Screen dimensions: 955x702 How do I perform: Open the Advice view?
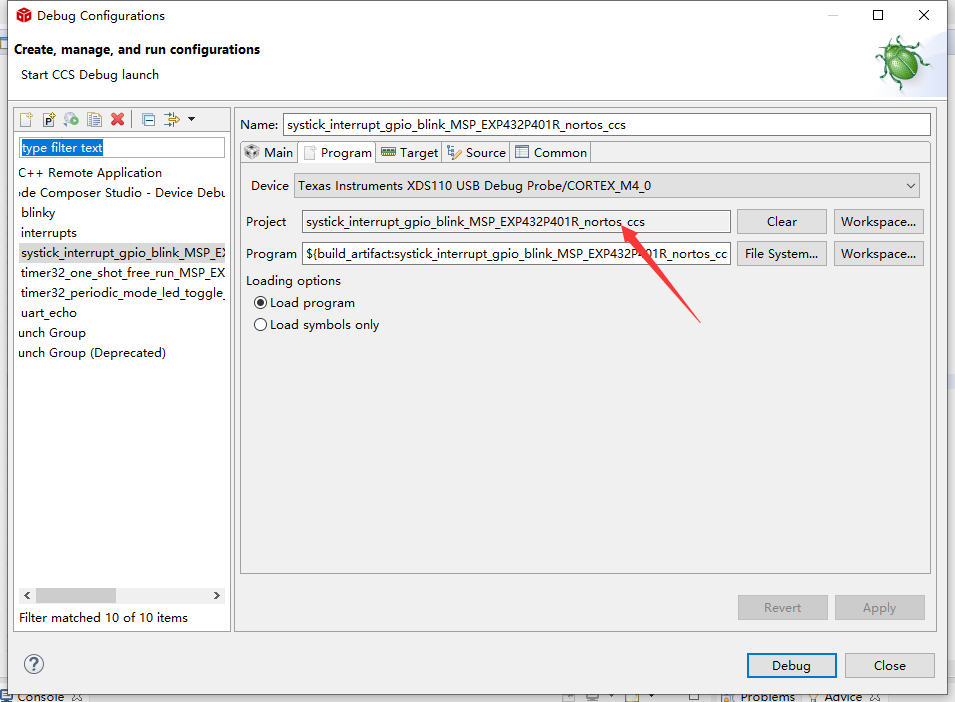[x=844, y=696]
